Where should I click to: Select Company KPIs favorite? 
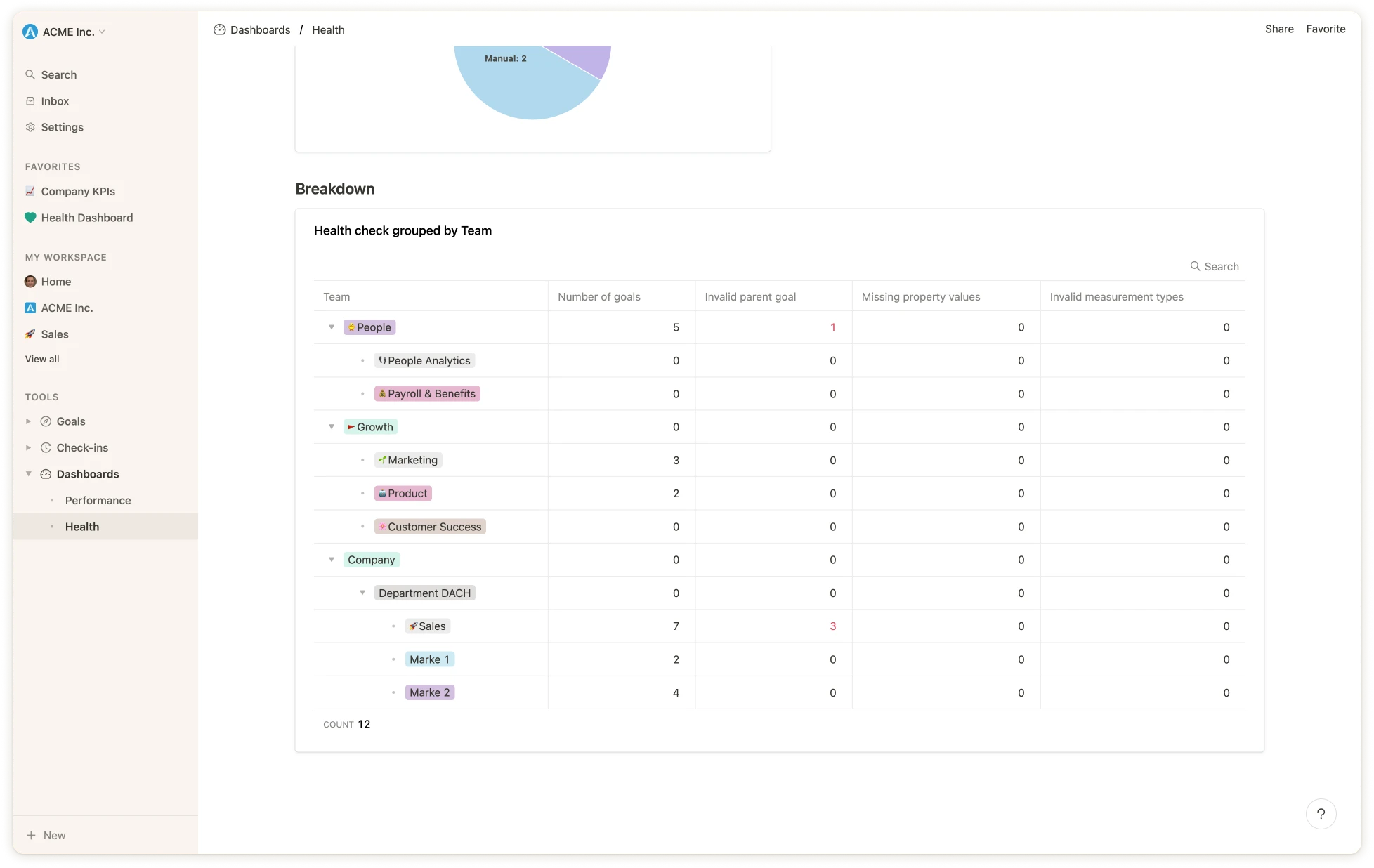pyautogui.click(x=77, y=191)
